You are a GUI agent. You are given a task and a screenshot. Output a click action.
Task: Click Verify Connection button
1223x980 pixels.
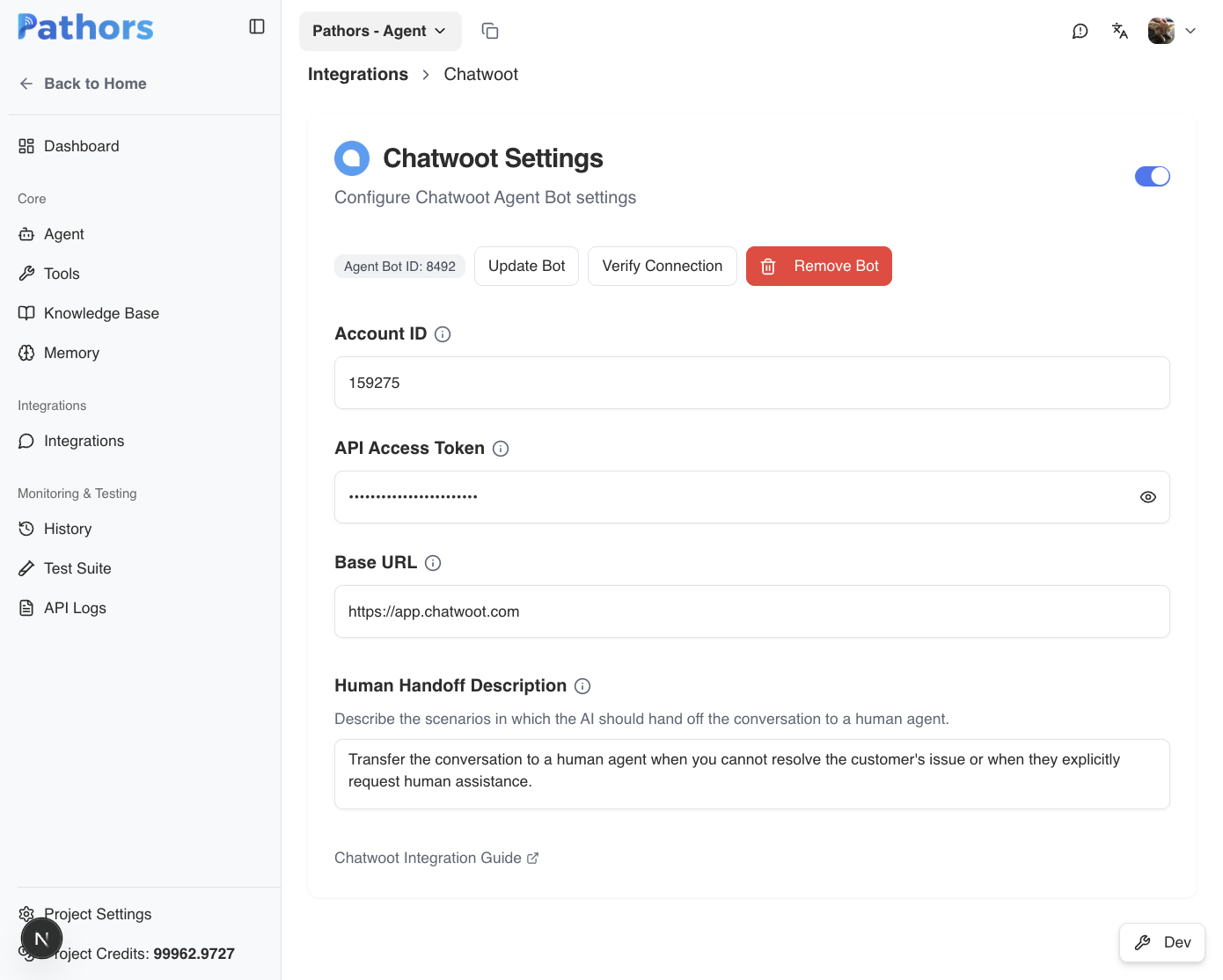coord(663,266)
